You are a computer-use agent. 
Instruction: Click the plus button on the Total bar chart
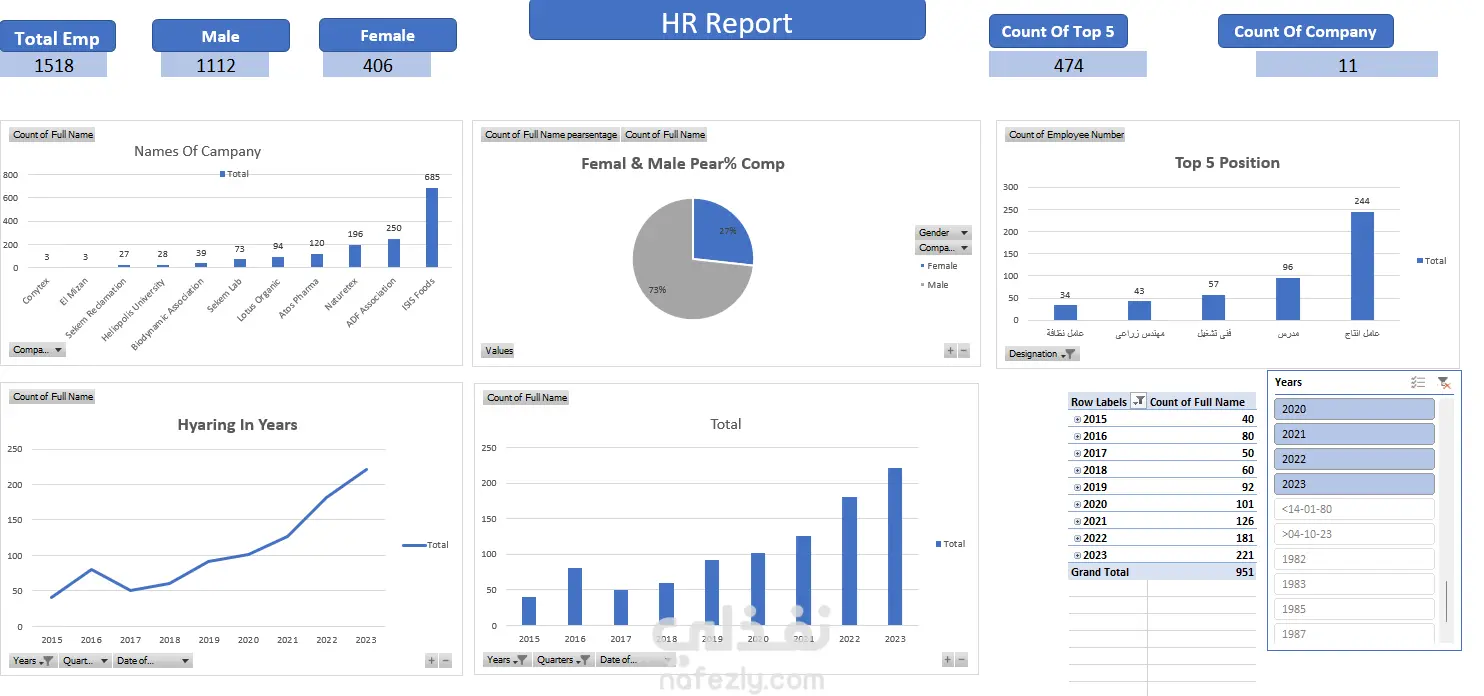pyautogui.click(x=947, y=660)
